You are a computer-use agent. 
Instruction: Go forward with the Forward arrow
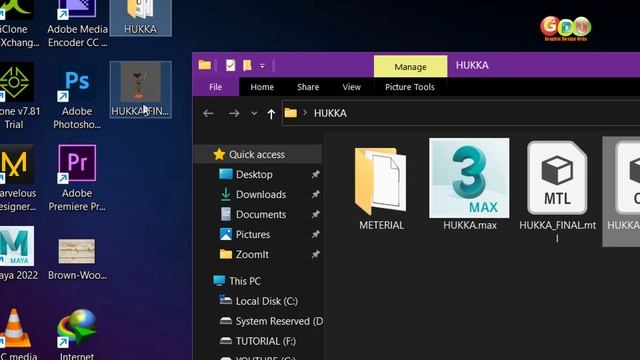pos(234,113)
